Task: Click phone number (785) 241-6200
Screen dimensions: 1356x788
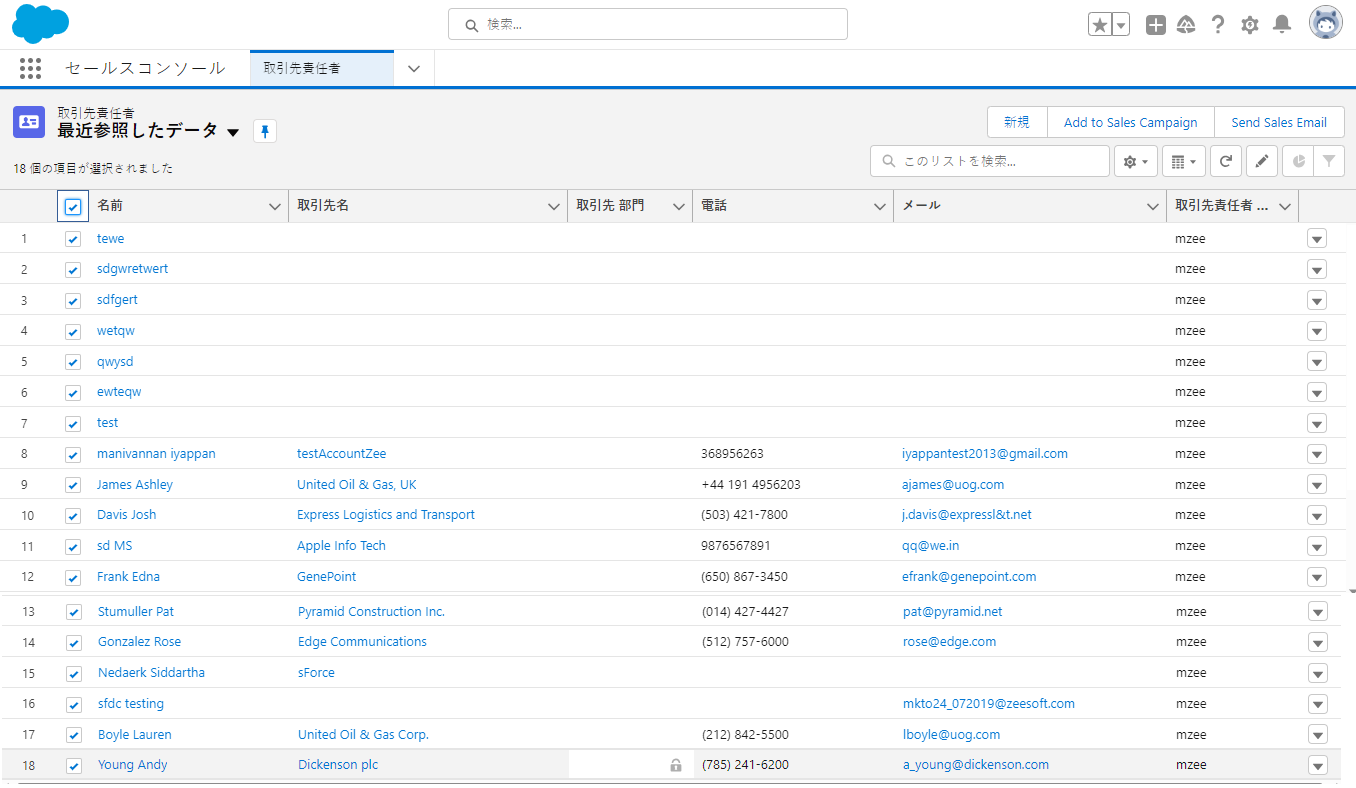Action: (745, 765)
